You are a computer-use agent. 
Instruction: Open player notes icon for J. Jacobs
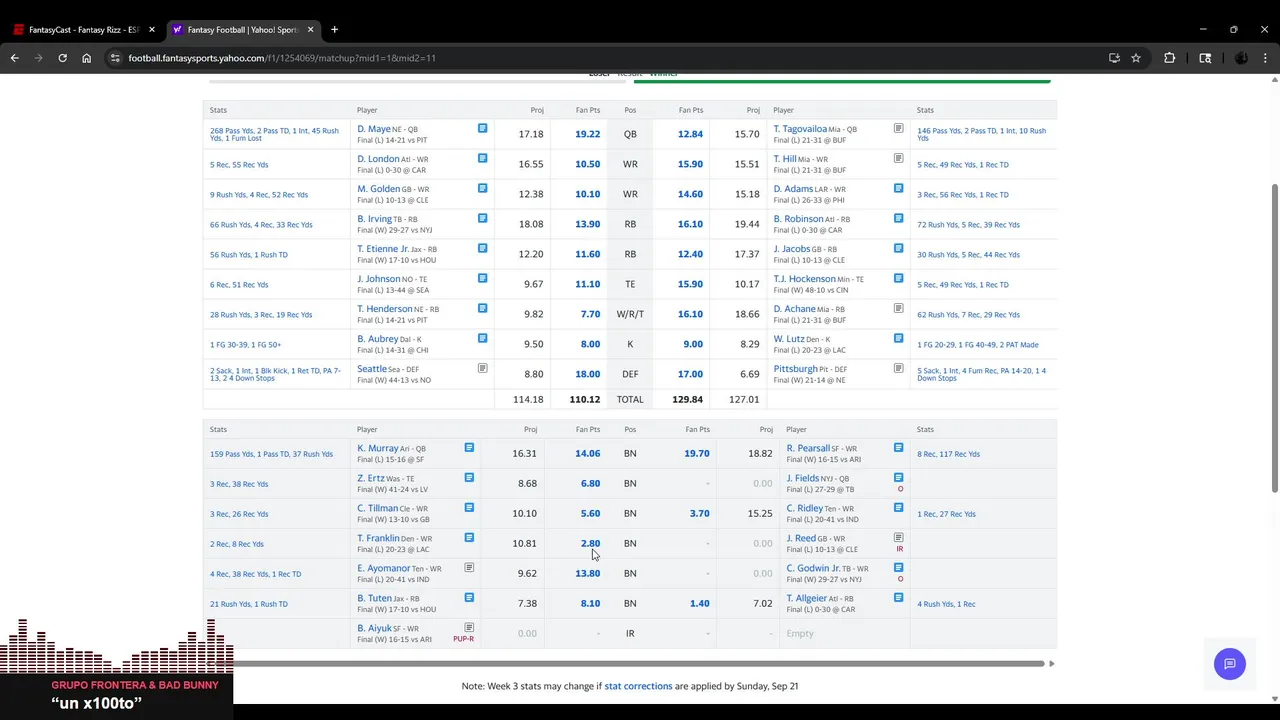click(x=898, y=248)
